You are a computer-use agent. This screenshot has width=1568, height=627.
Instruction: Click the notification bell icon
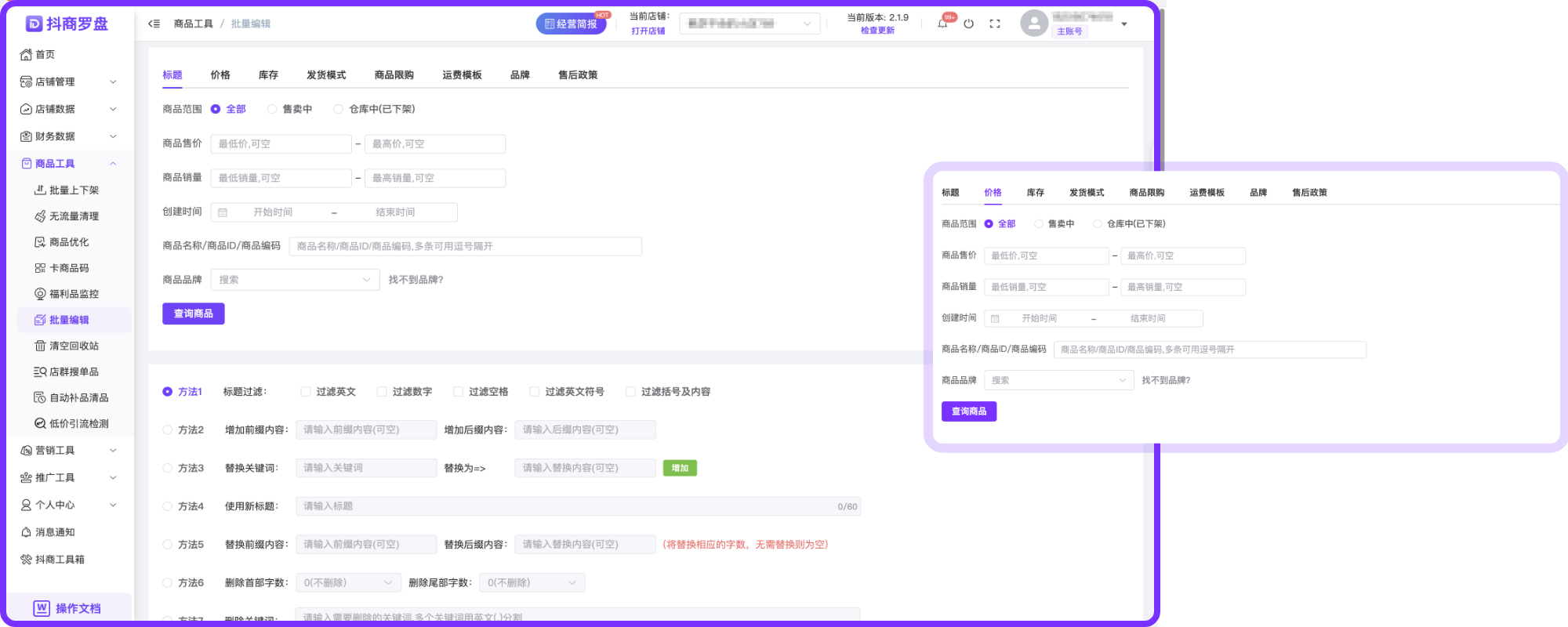[x=943, y=24]
